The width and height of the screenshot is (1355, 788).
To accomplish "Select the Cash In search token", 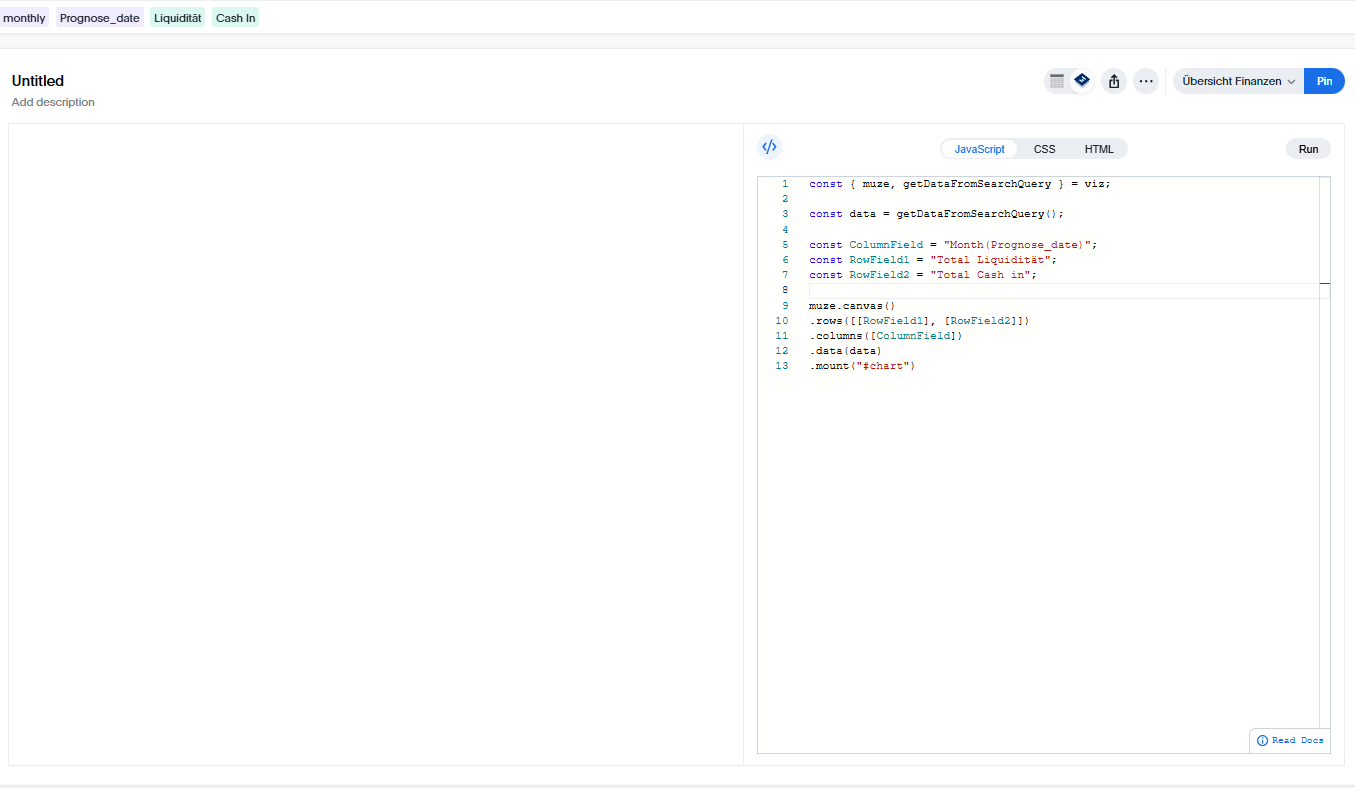I will (236, 18).
